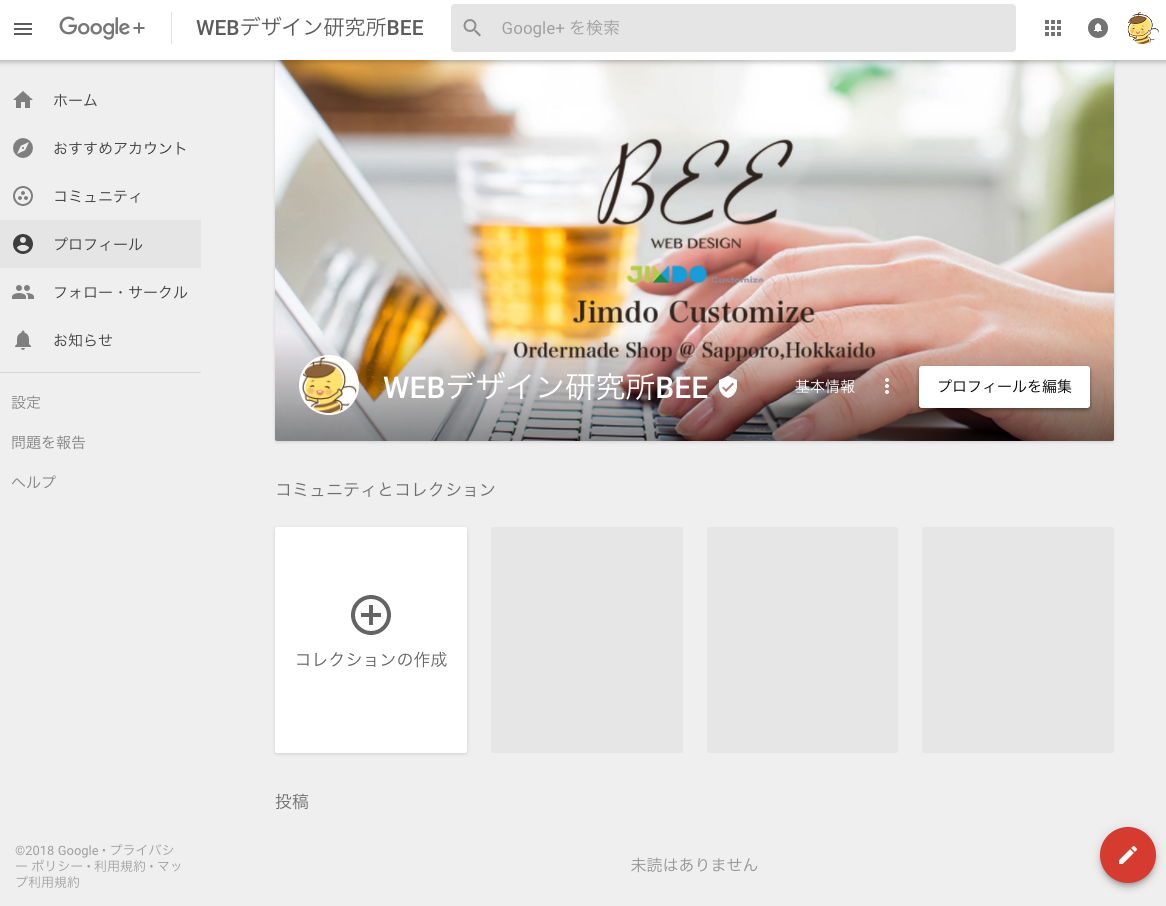Open ヘルプ help link
Viewport: 1166px width, 906px height.
(x=33, y=482)
